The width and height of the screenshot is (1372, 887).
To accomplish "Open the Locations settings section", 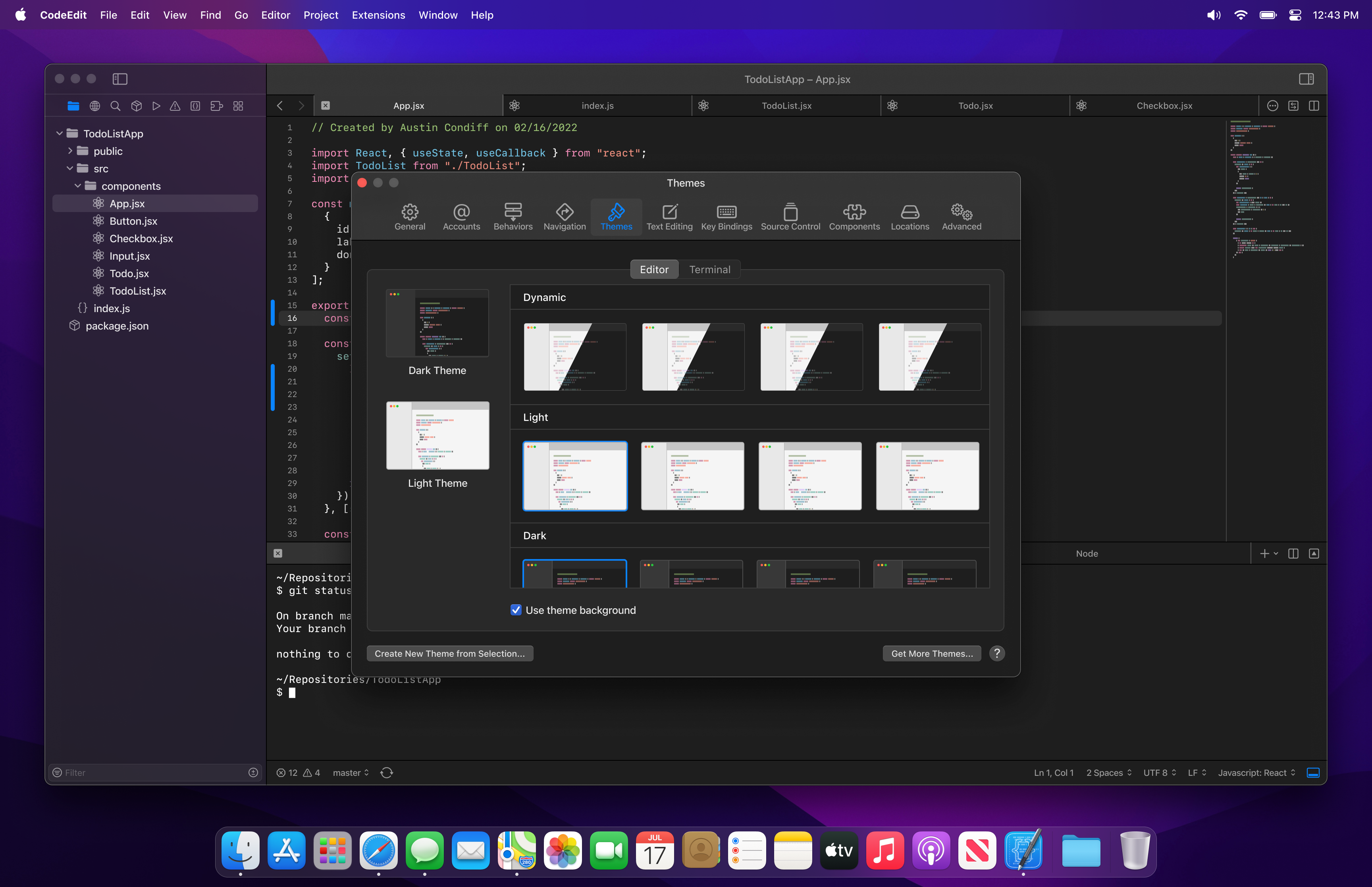I will pos(909,217).
